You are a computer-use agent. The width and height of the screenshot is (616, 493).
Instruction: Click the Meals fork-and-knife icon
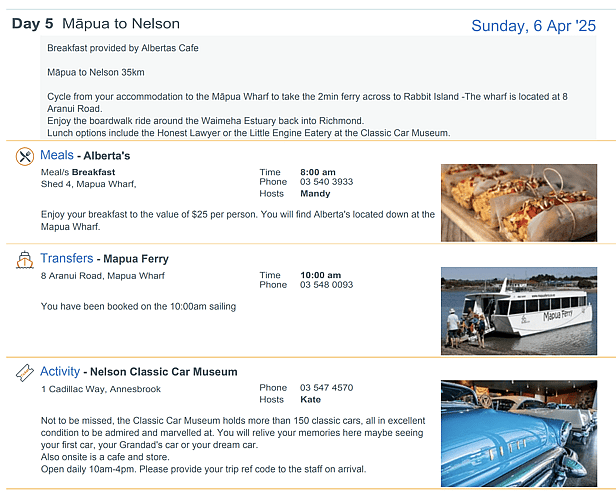coord(25,157)
